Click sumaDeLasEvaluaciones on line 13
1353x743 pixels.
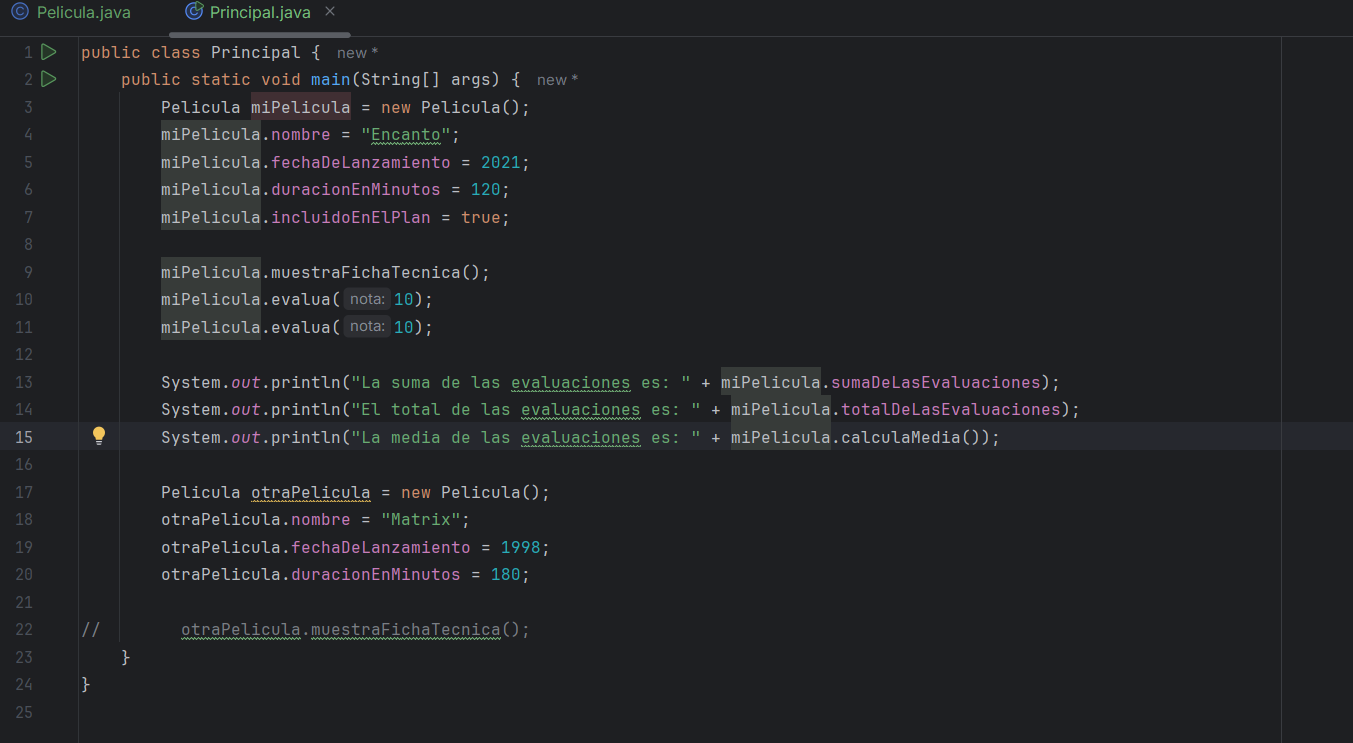935,382
